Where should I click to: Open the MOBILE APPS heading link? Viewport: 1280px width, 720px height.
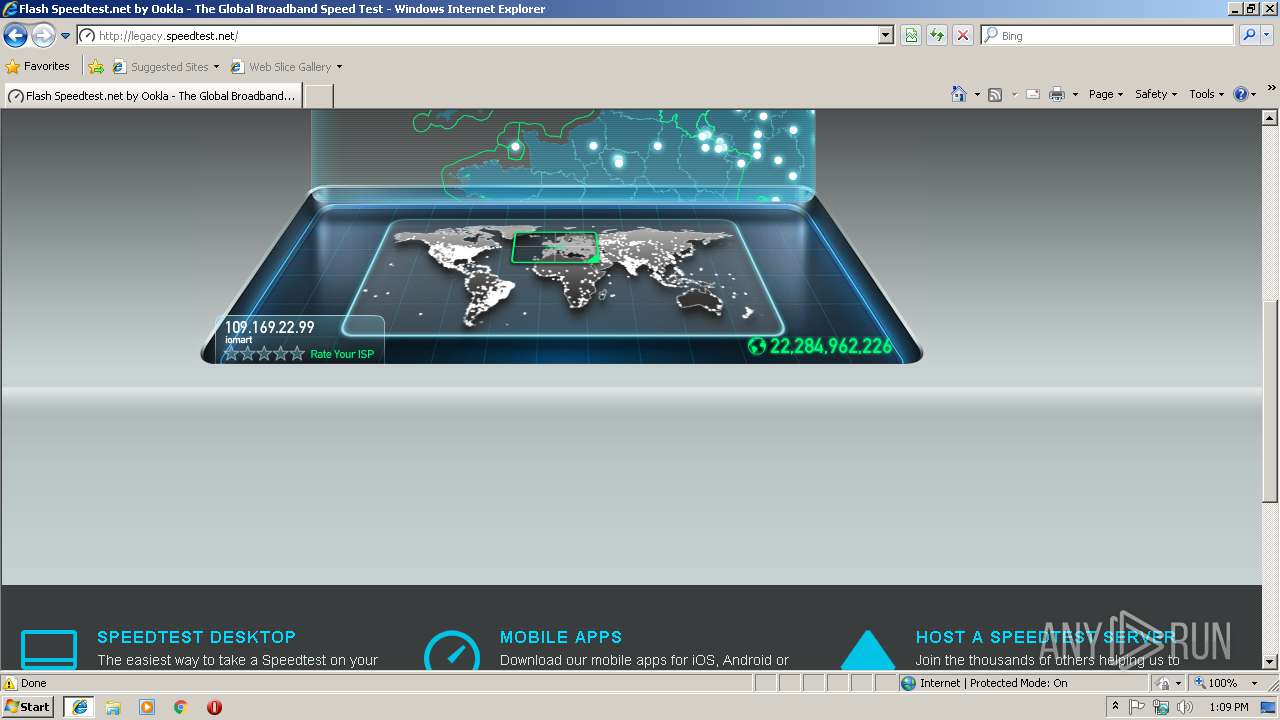tap(561, 637)
